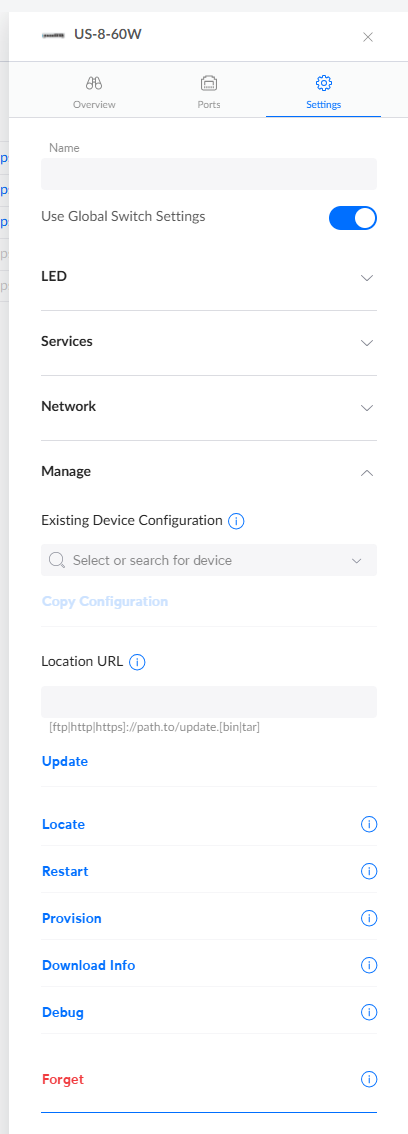
Task: Click the info icon beside Existing Device Configuration
Action: [236, 521]
